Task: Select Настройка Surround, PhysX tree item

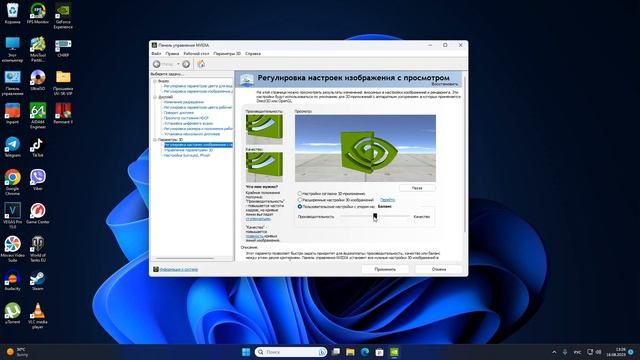Action: [x=187, y=156]
